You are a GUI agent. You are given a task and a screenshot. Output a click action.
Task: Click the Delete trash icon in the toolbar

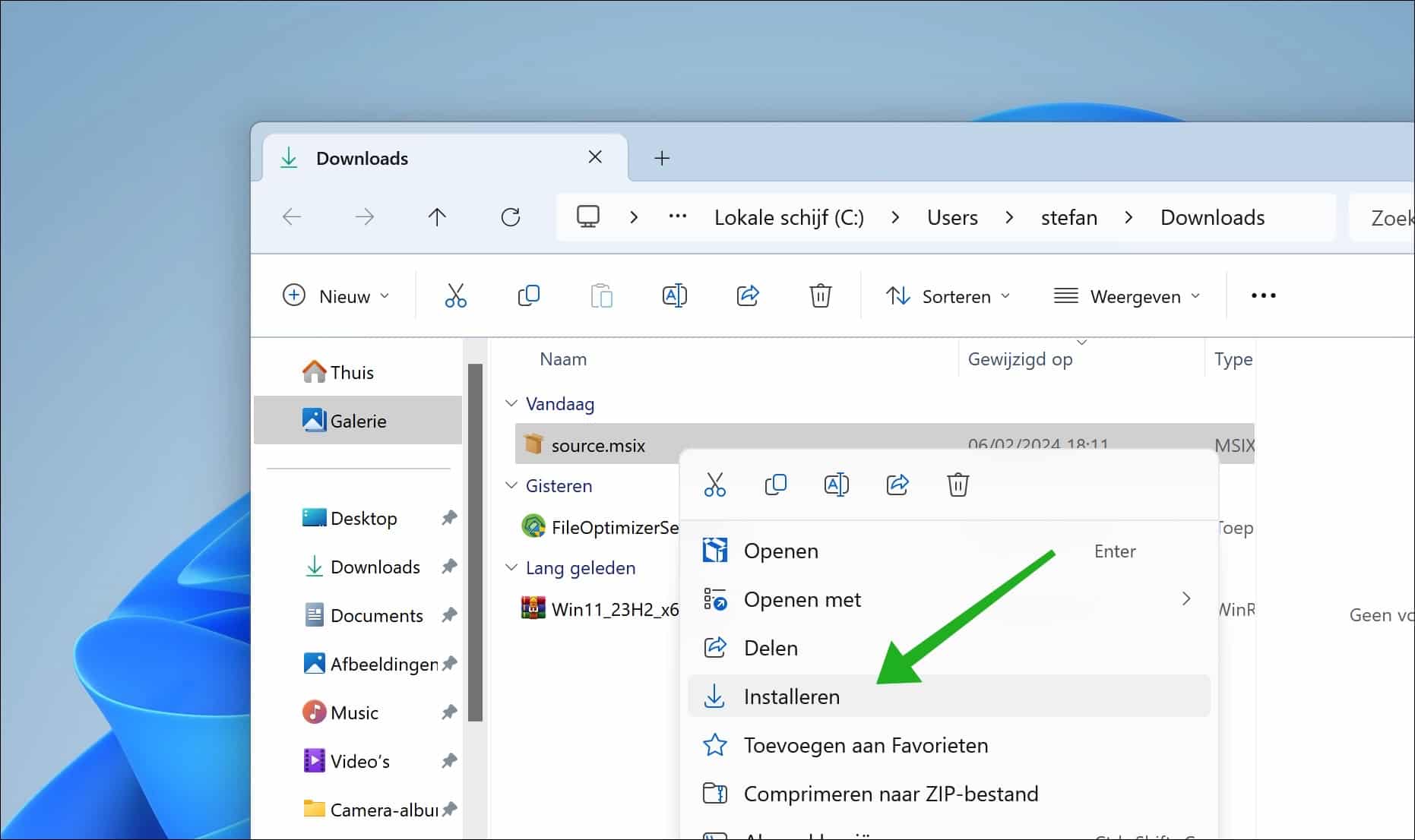(821, 295)
